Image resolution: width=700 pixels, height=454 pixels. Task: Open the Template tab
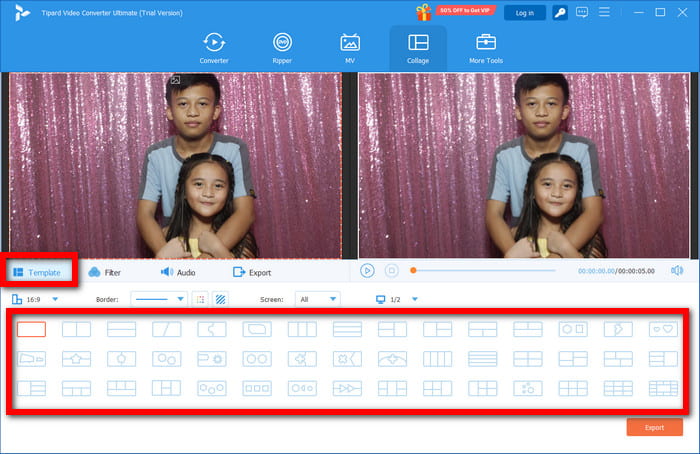point(38,272)
